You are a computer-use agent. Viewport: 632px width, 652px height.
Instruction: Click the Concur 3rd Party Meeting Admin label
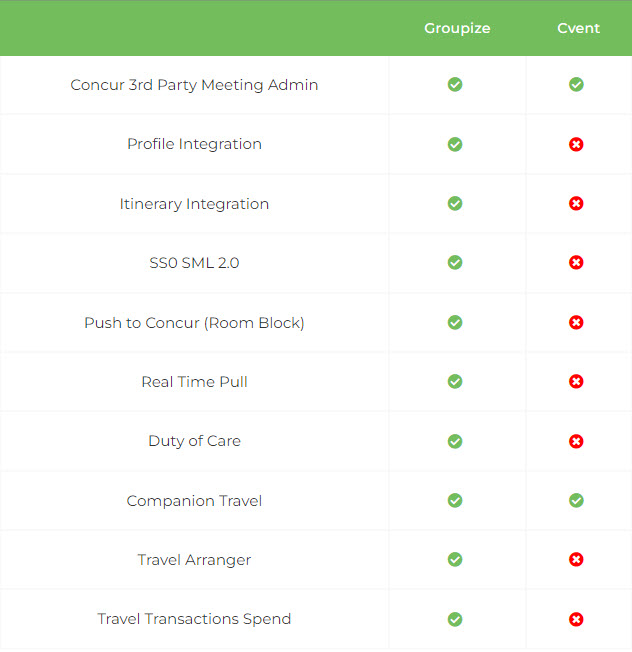pyautogui.click(x=194, y=85)
